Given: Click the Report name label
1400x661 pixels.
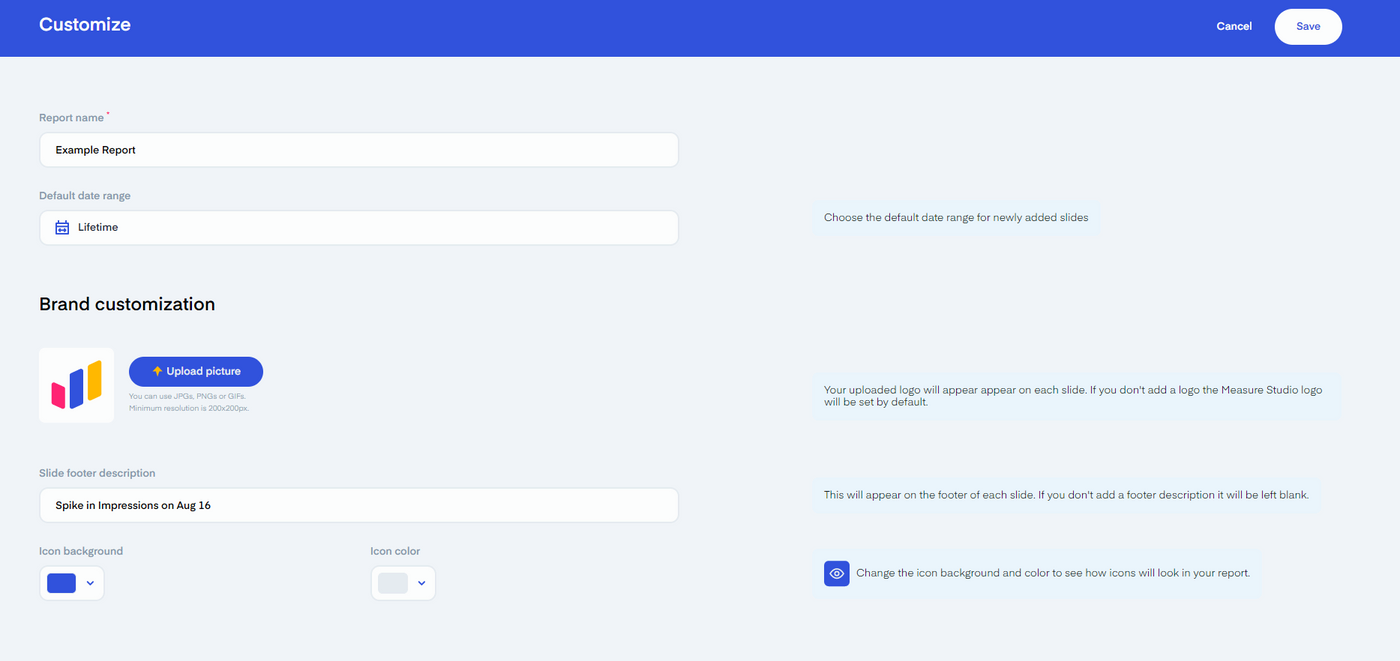Looking at the screenshot, I should pos(71,118).
